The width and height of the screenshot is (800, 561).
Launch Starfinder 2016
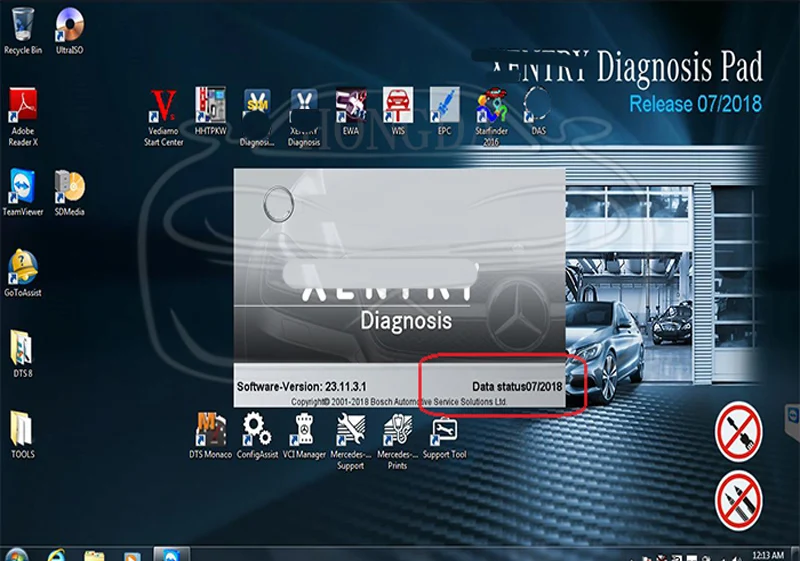(491, 117)
